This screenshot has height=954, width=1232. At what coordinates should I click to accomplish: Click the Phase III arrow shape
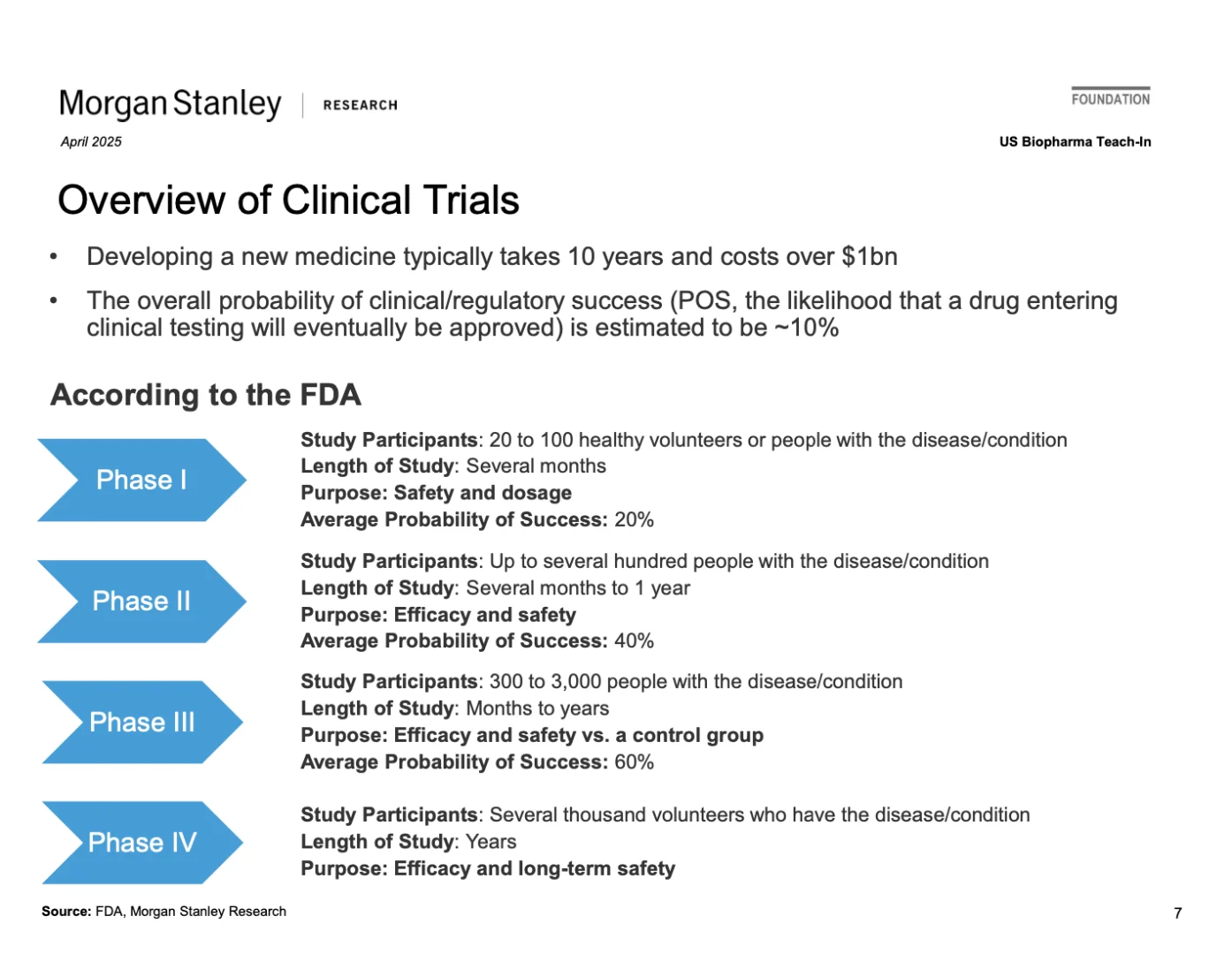(141, 722)
